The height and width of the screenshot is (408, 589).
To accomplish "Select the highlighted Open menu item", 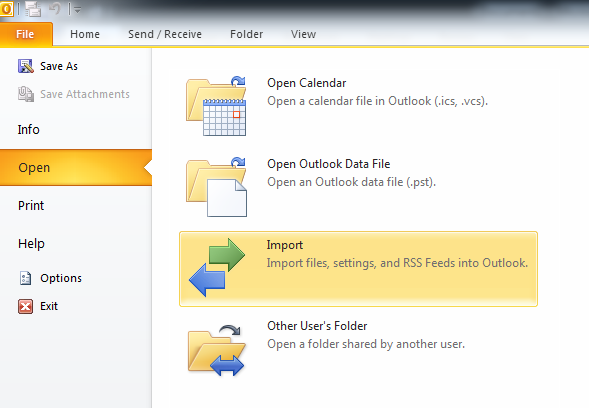I will point(76,168).
